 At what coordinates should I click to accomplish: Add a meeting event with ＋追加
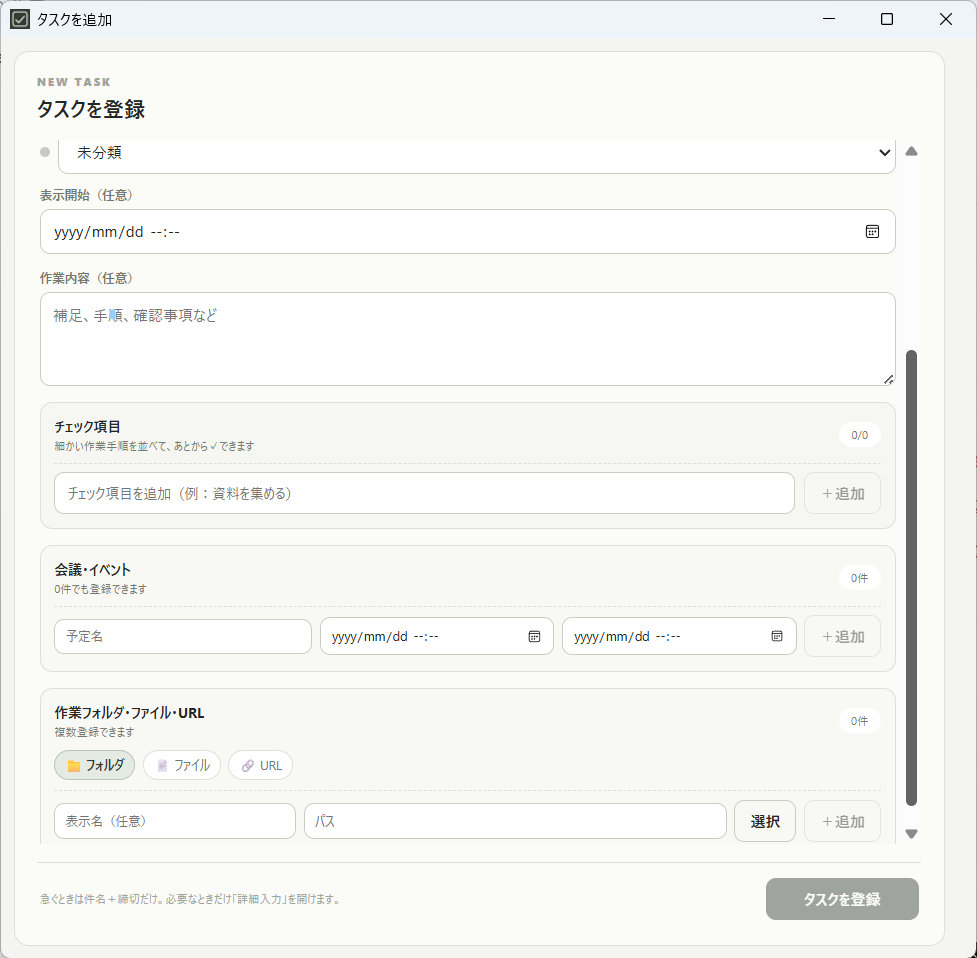pos(842,637)
